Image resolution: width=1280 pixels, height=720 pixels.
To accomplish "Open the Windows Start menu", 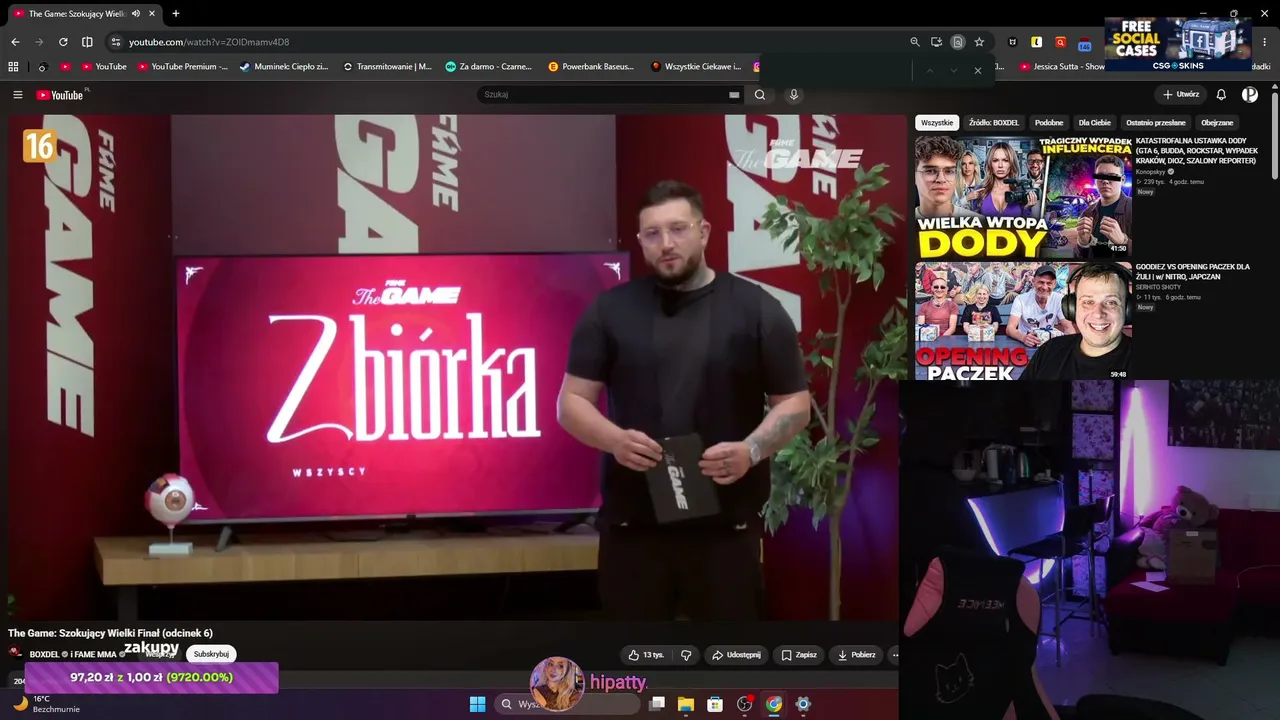I will (x=477, y=704).
